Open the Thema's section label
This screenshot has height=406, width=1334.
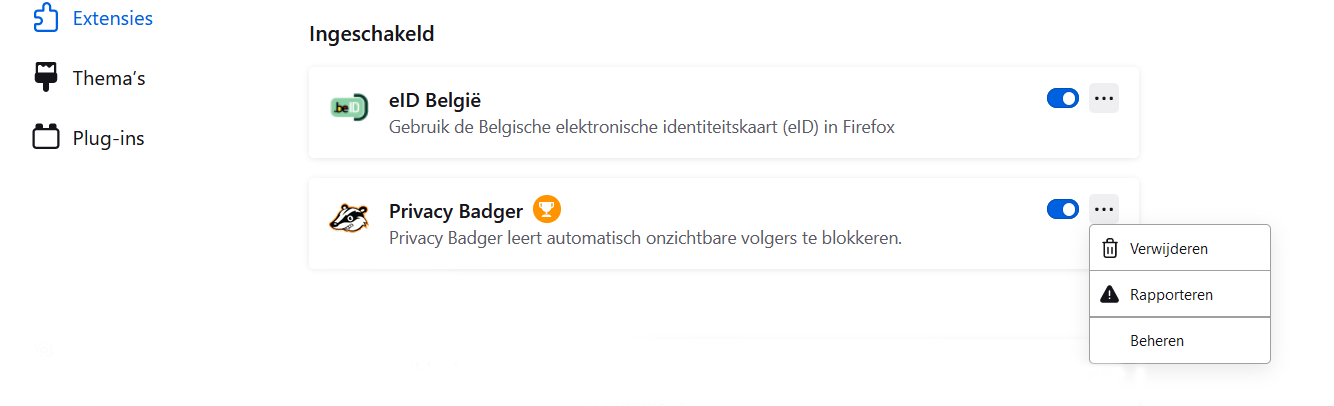tap(109, 78)
